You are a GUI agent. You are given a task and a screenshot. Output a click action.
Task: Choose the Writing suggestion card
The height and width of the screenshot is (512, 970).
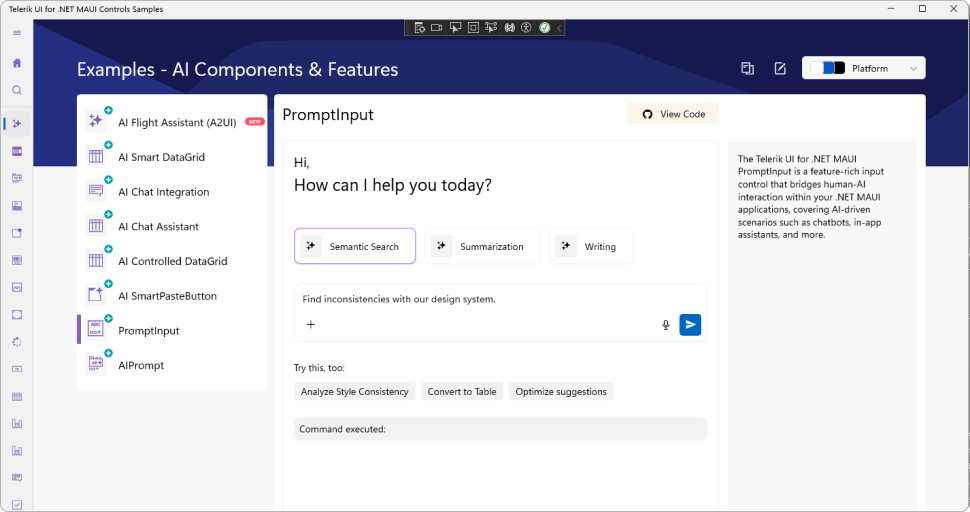(591, 246)
